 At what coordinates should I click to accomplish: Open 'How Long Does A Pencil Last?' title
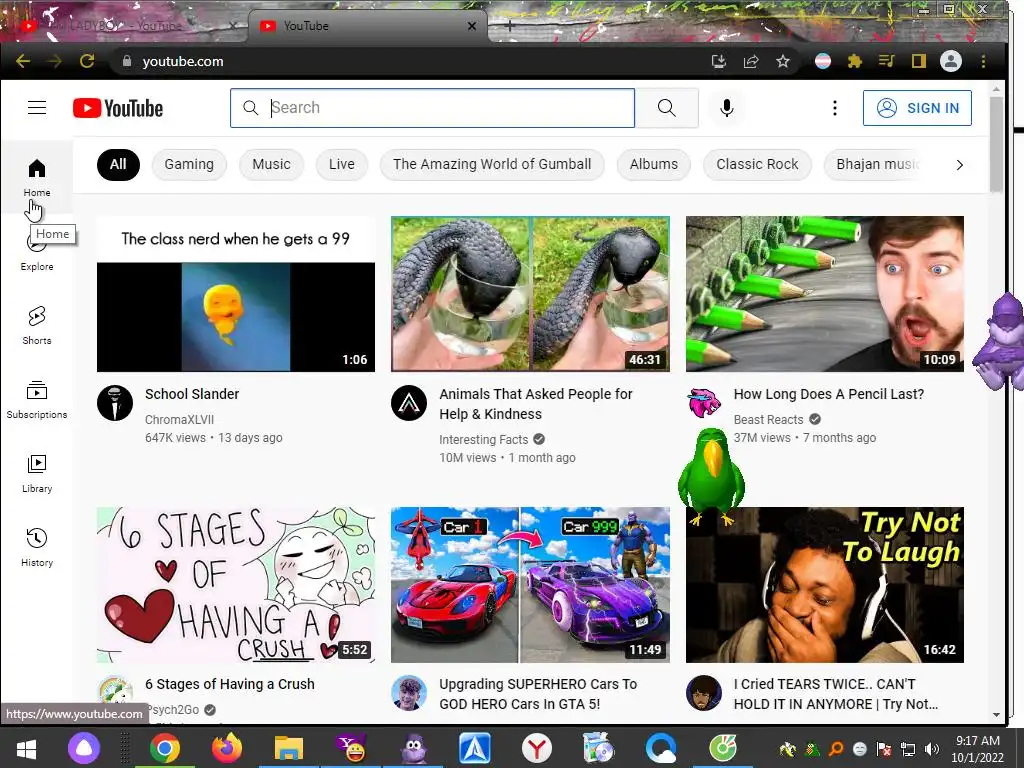829,394
